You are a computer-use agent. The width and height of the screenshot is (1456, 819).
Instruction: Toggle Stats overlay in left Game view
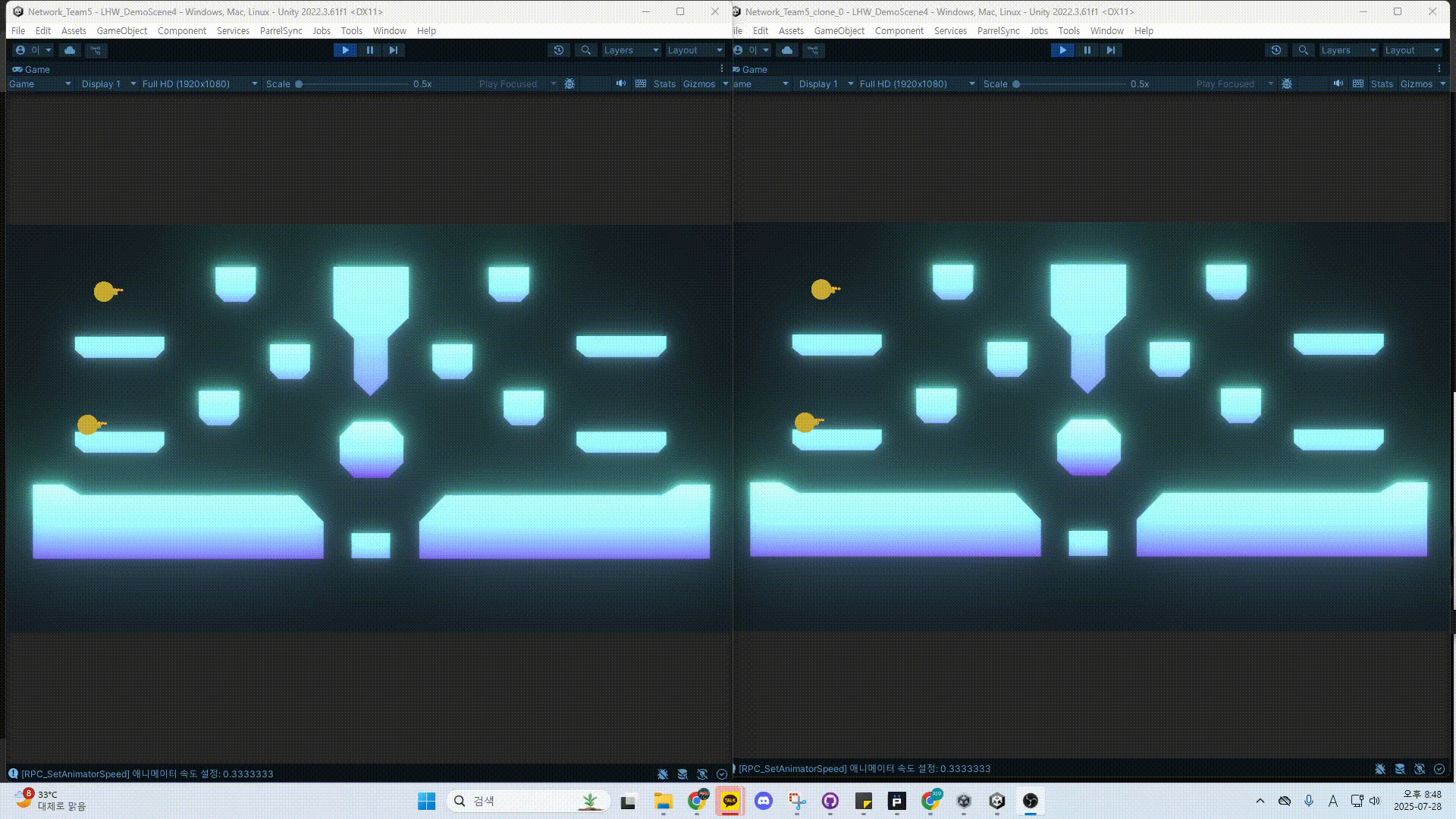coord(664,83)
